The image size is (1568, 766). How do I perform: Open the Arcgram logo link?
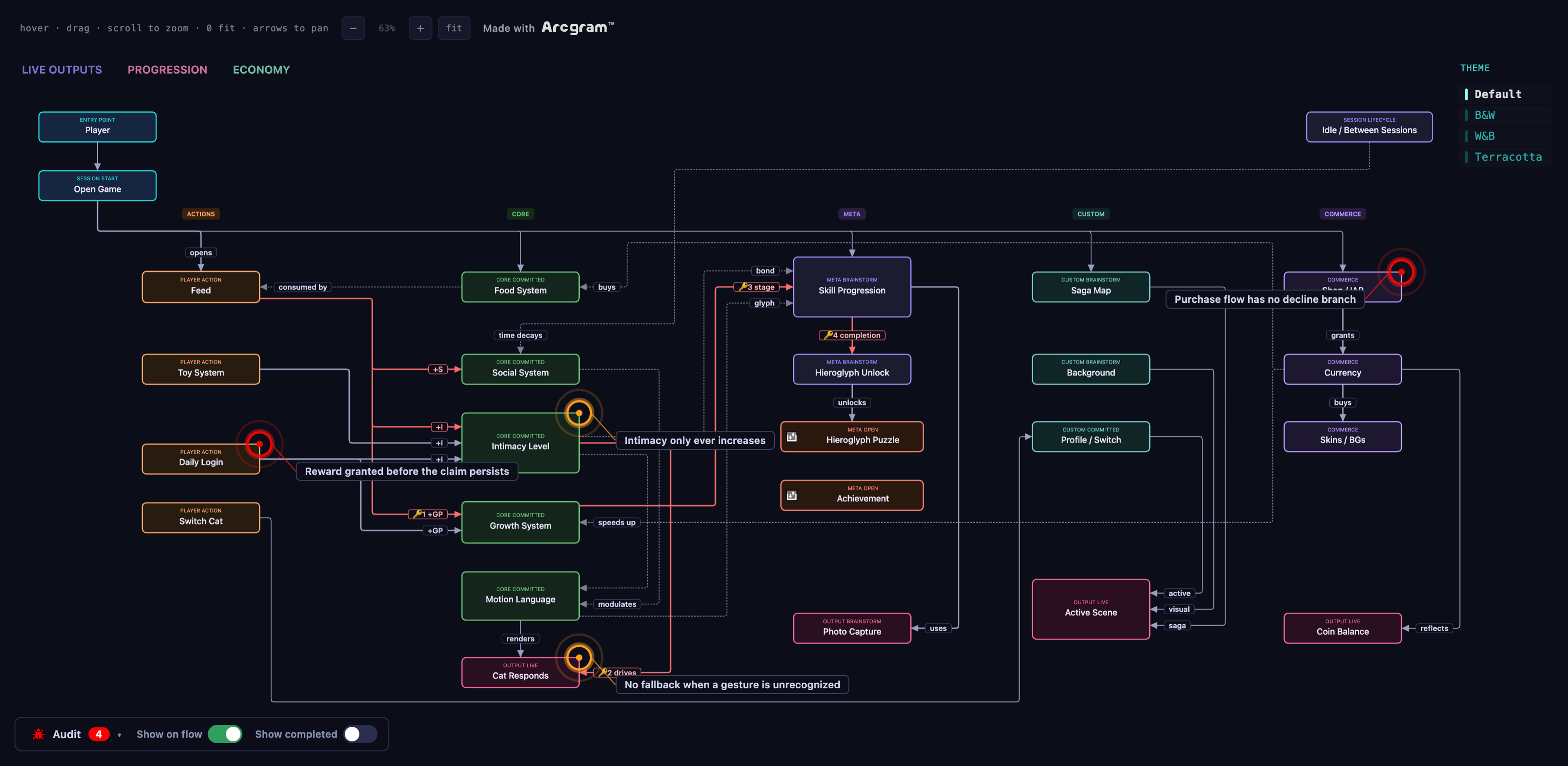coord(578,28)
